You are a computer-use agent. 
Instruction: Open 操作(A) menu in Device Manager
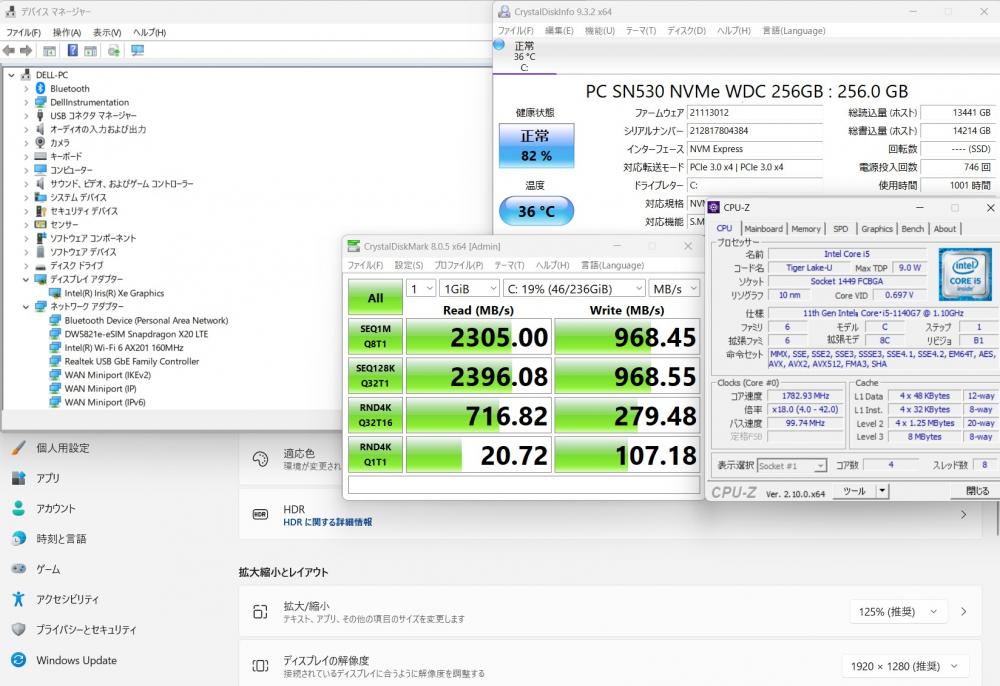(67, 33)
